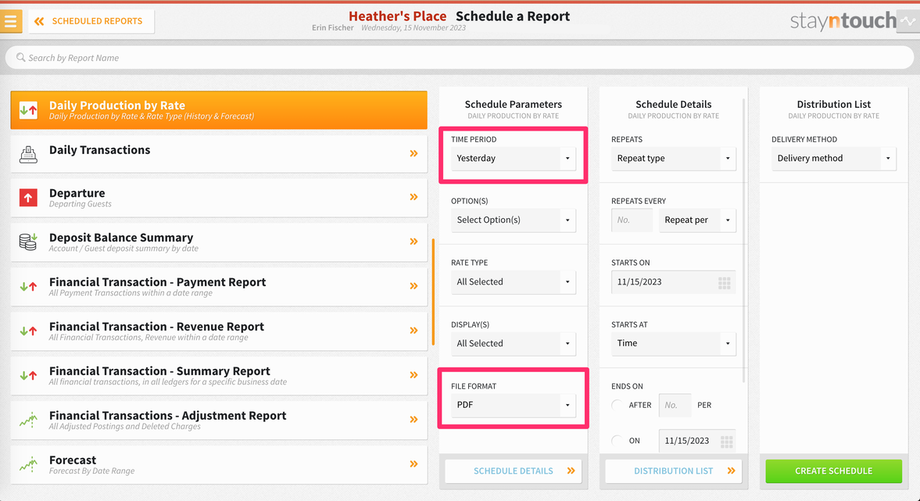
Task: Open File Format dropdown showing PDF
Action: pyautogui.click(x=513, y=405)
